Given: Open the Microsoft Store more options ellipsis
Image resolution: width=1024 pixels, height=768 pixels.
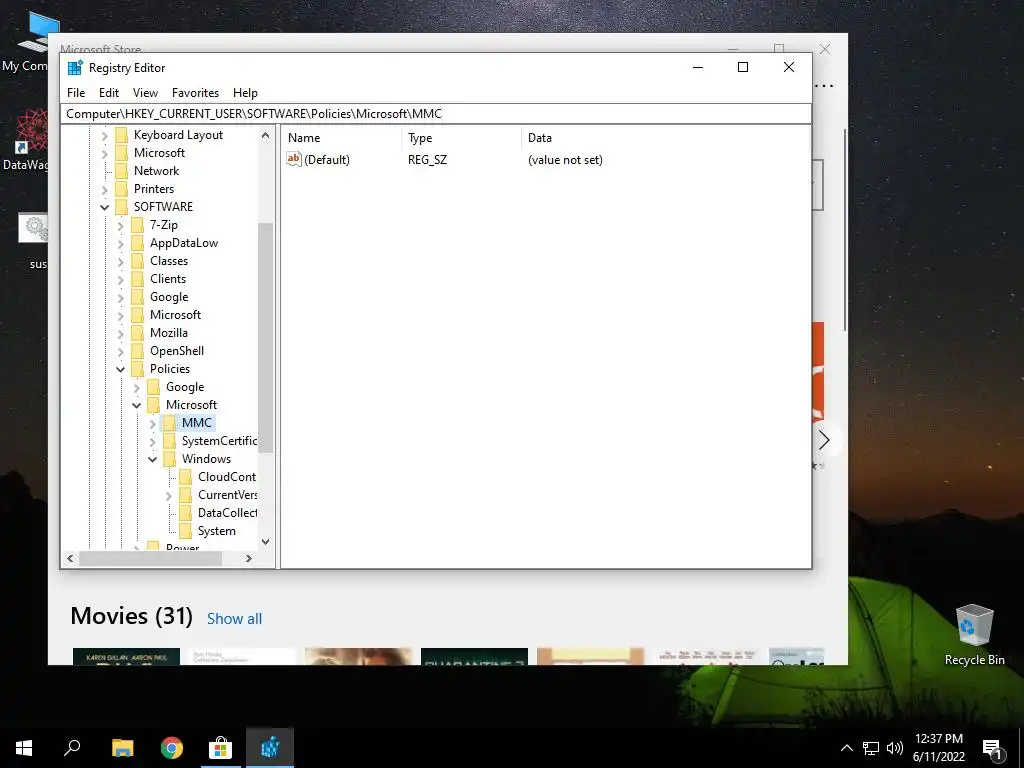Looking at the screenshot, I should point(824,86).
